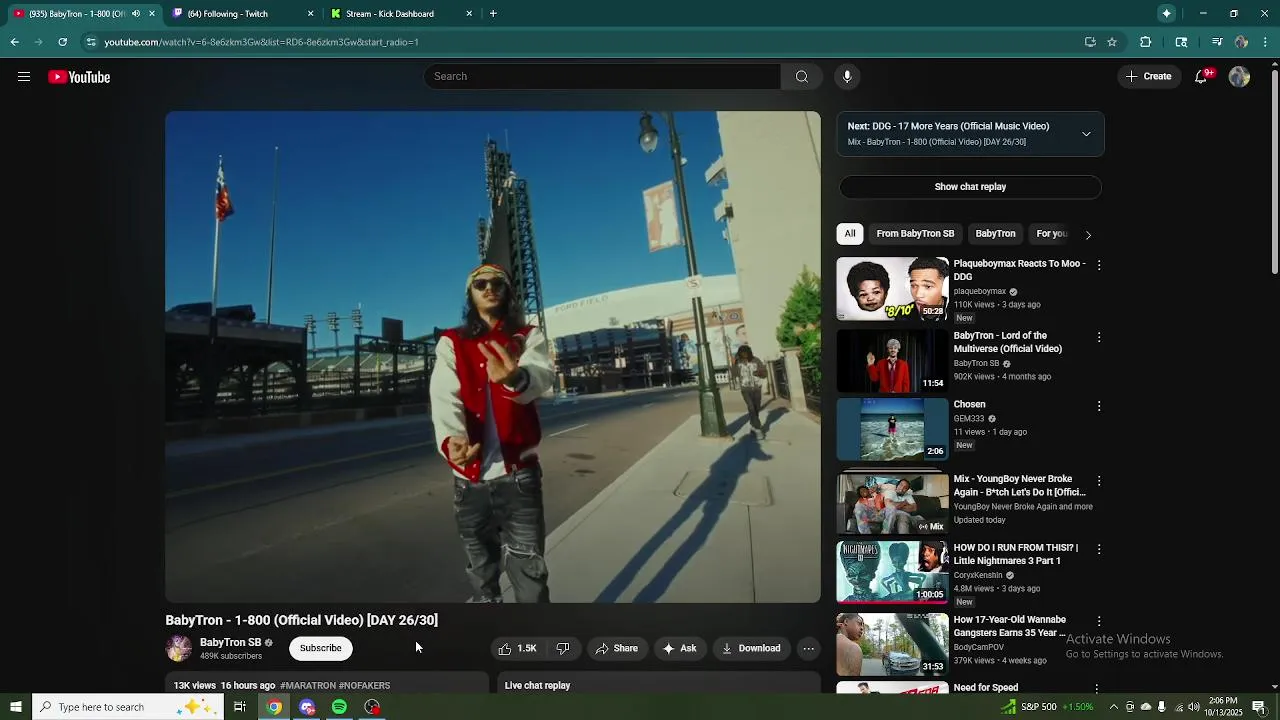Select the For you filter chip

(1051, 234)
